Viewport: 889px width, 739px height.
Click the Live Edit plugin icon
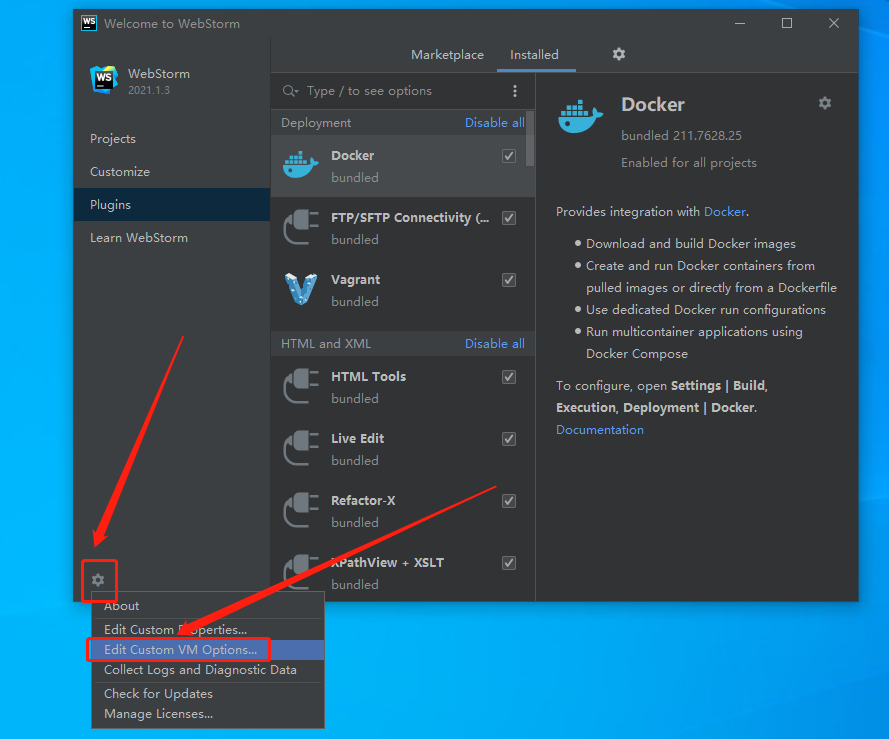[x=301, y=448]
